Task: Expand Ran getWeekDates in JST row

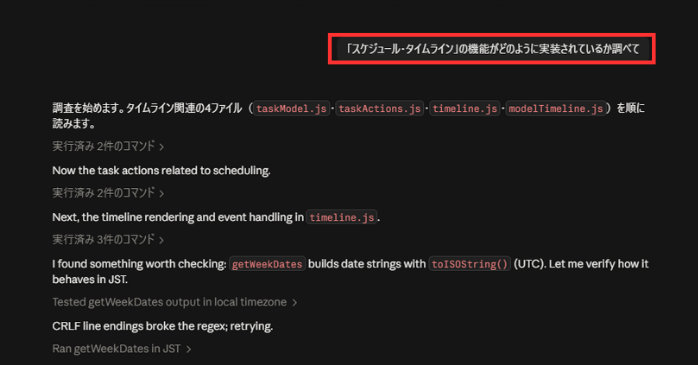Action: tap(122, 349)
